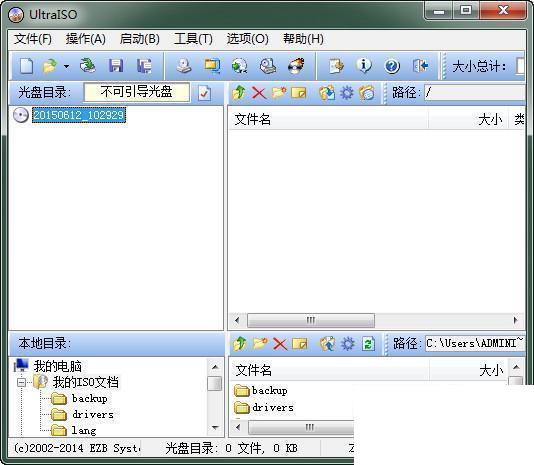Click the Help question mark icon

coord(392,66)
